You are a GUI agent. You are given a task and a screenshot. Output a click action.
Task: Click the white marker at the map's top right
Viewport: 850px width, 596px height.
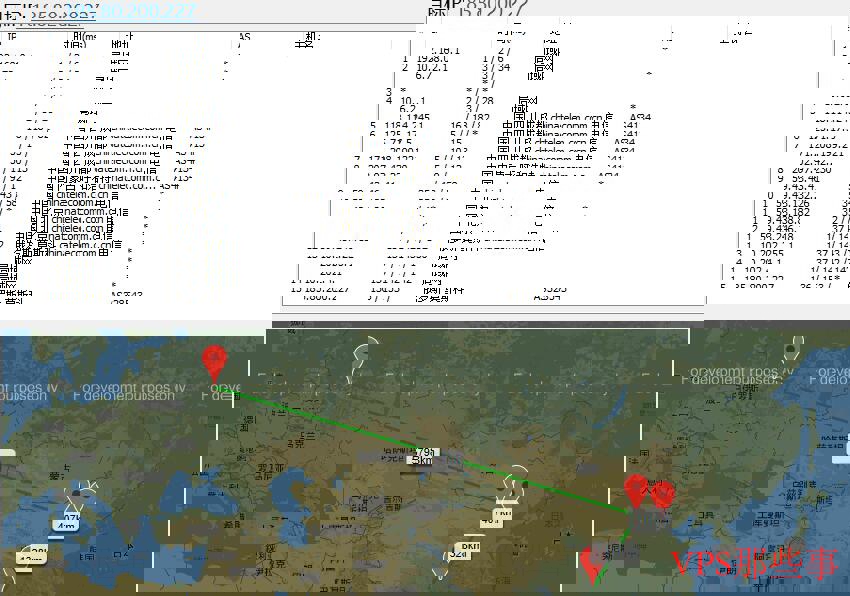[793, 351]
